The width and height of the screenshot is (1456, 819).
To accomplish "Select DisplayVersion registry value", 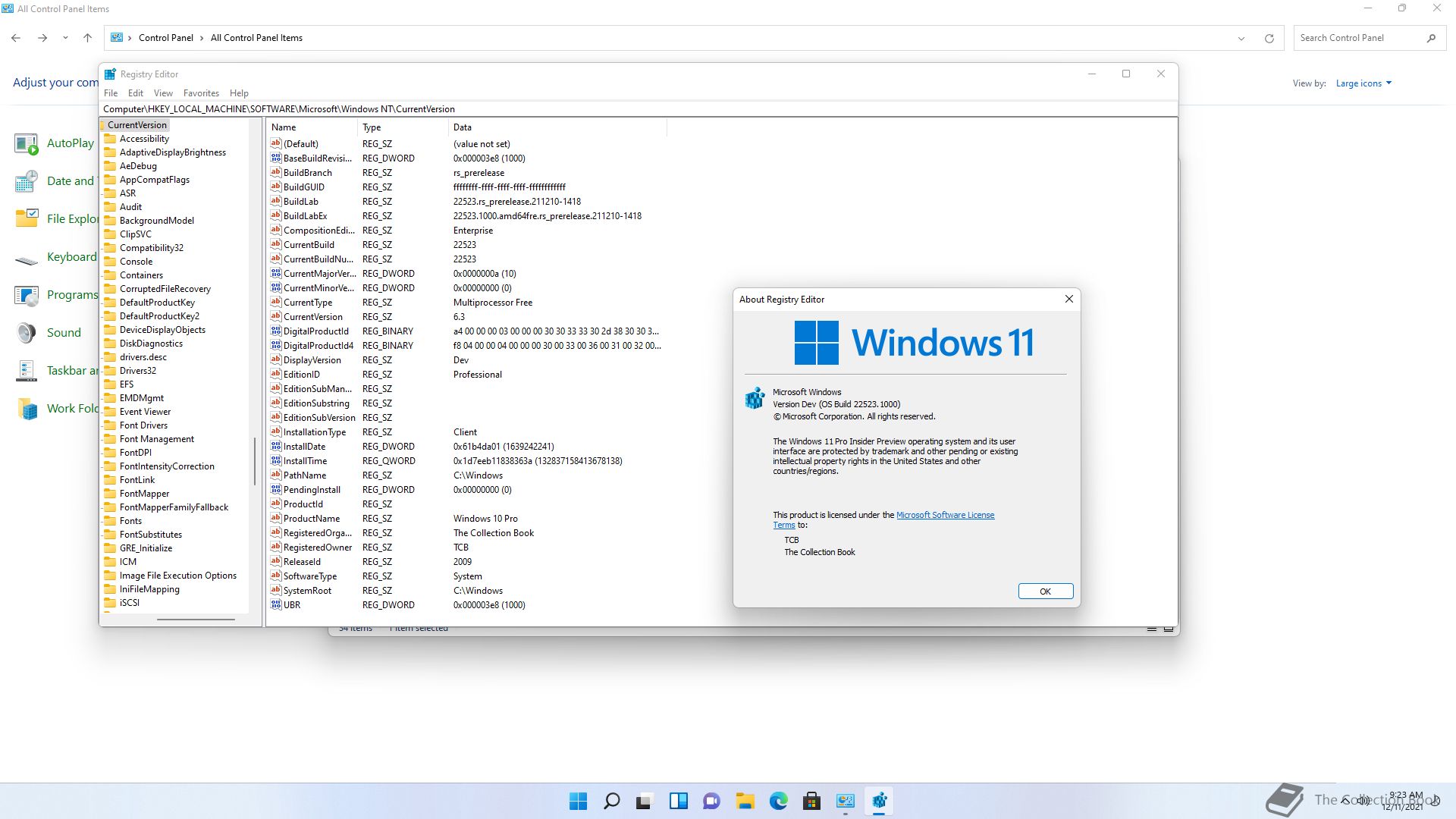I will point(312,360).
